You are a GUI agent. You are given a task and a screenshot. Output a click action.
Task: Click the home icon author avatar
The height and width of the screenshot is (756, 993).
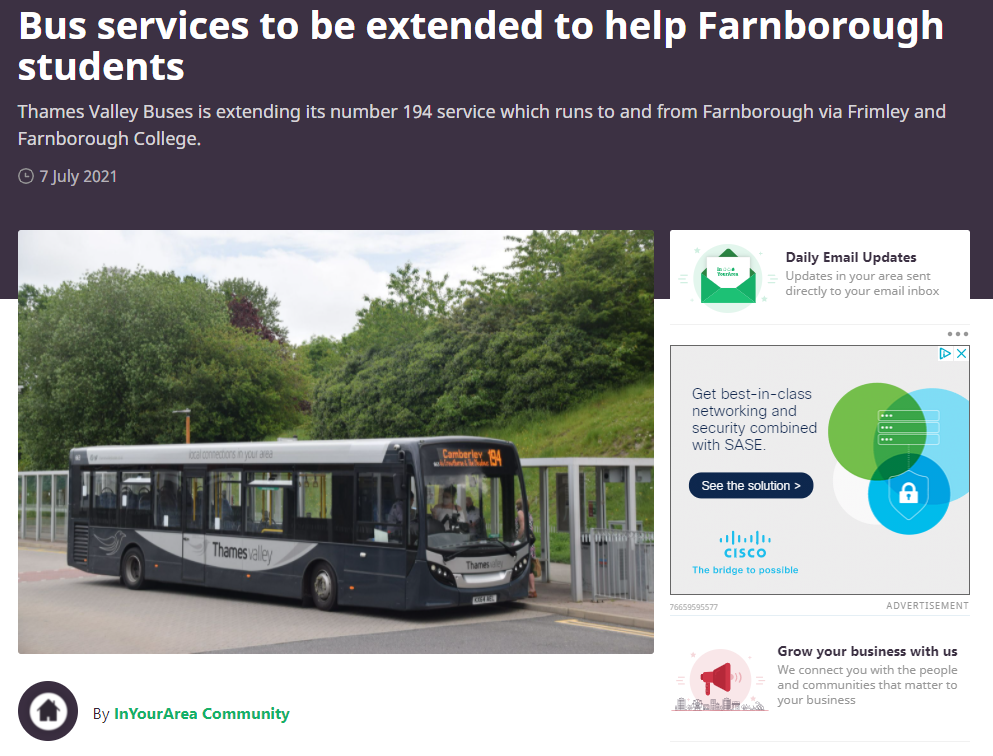48,711
